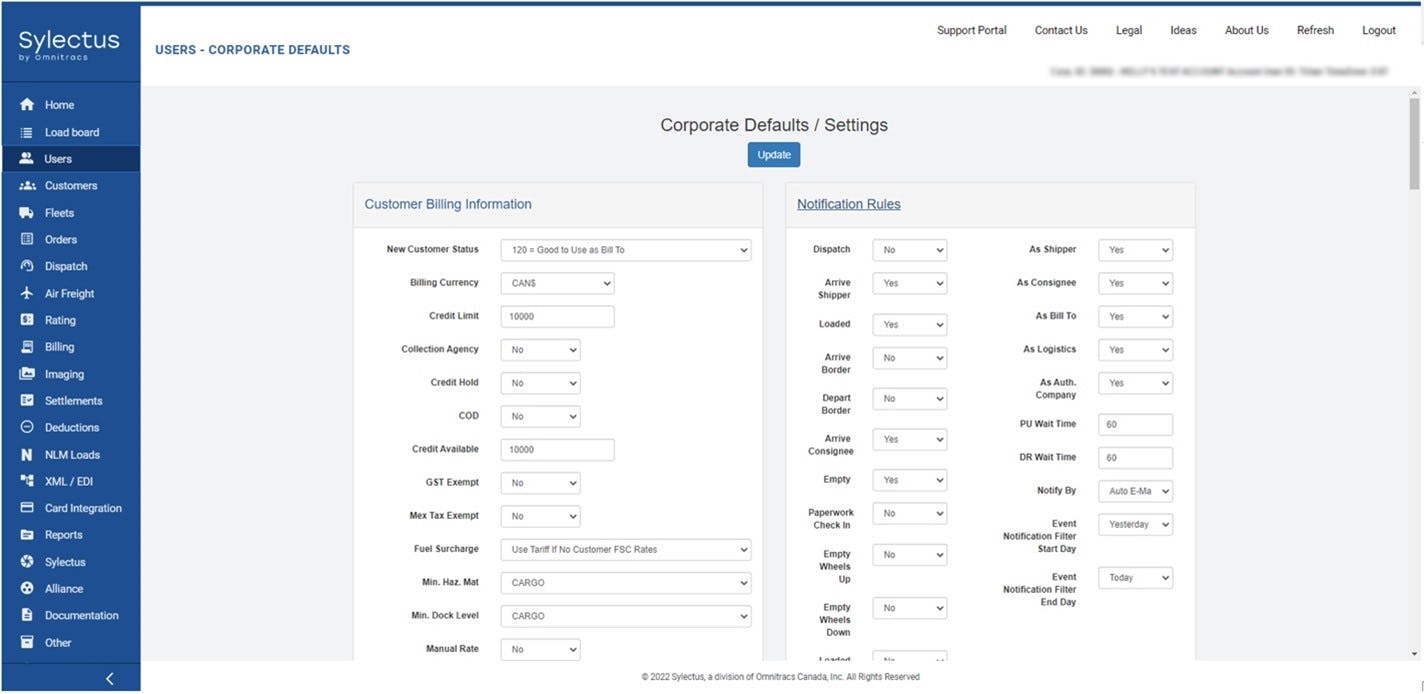Click Refresh in top menu

(x=1315, y=31)
